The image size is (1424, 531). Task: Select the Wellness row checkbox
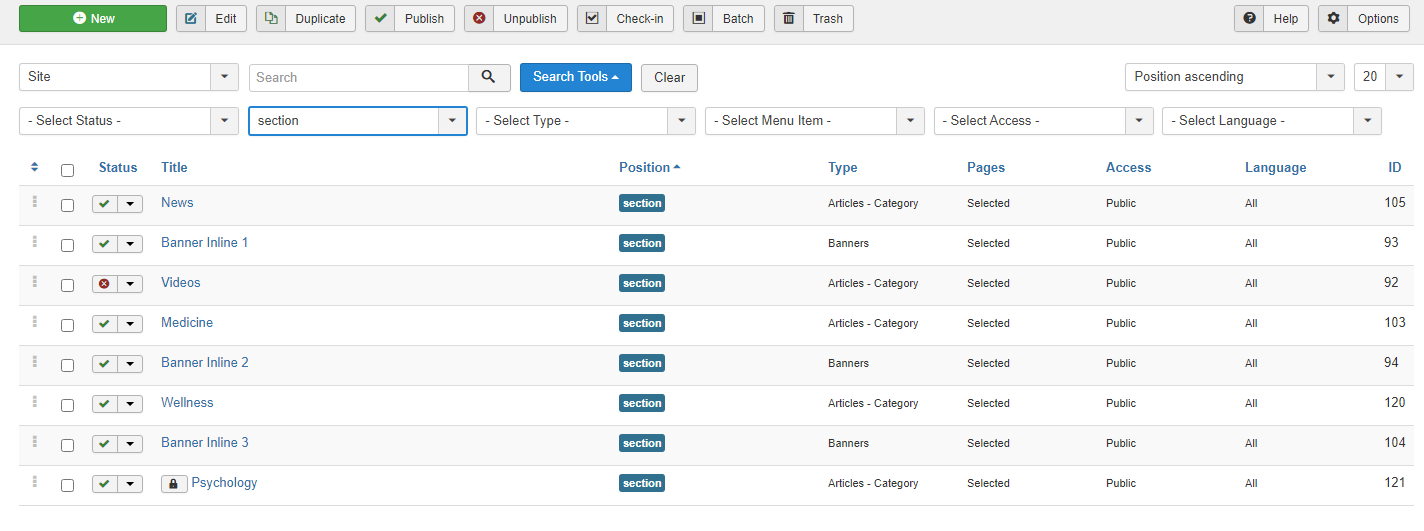coord(67,405)
